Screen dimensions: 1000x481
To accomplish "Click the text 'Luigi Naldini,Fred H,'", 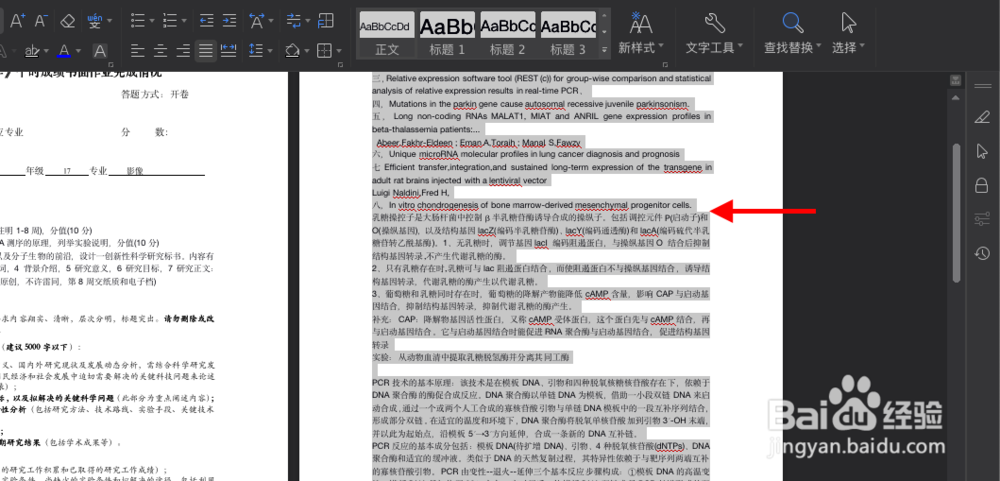I will 411,192.
